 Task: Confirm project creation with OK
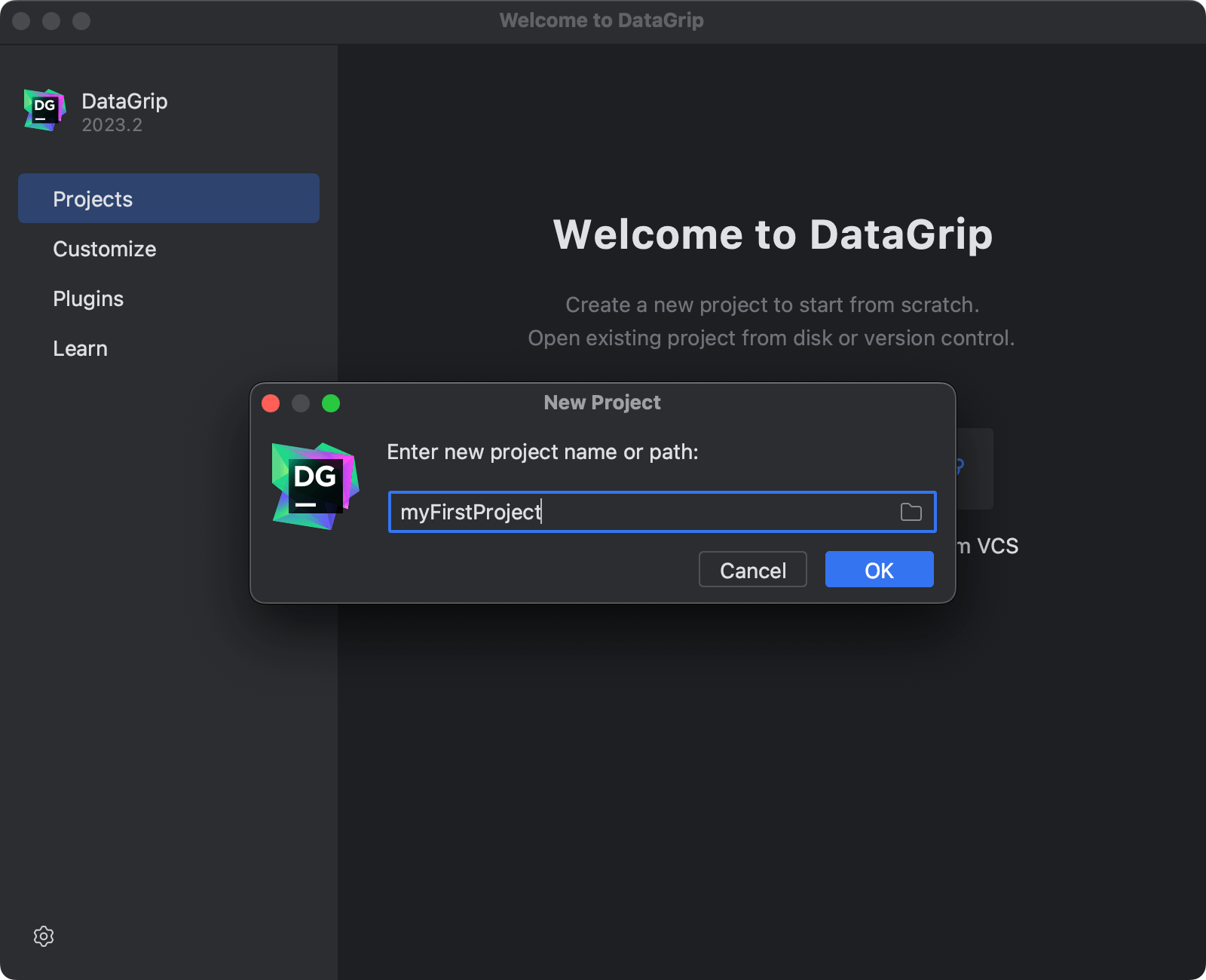(x=879, y=569)
